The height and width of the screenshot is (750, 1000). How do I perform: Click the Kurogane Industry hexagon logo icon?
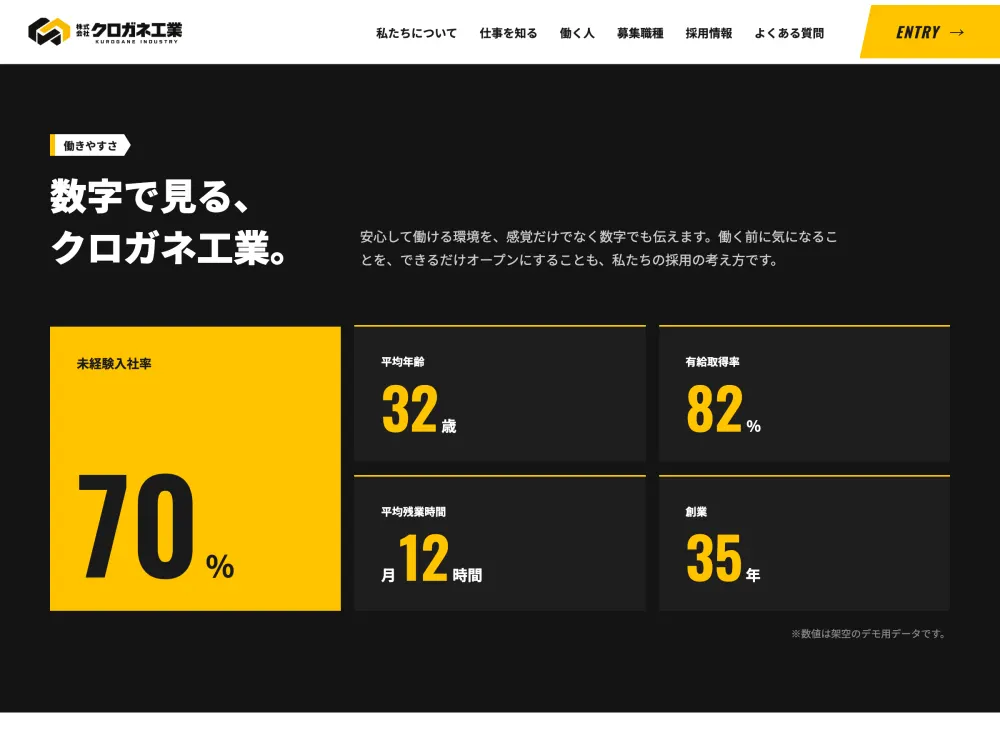pyautogui.click(x=49, y=31)
